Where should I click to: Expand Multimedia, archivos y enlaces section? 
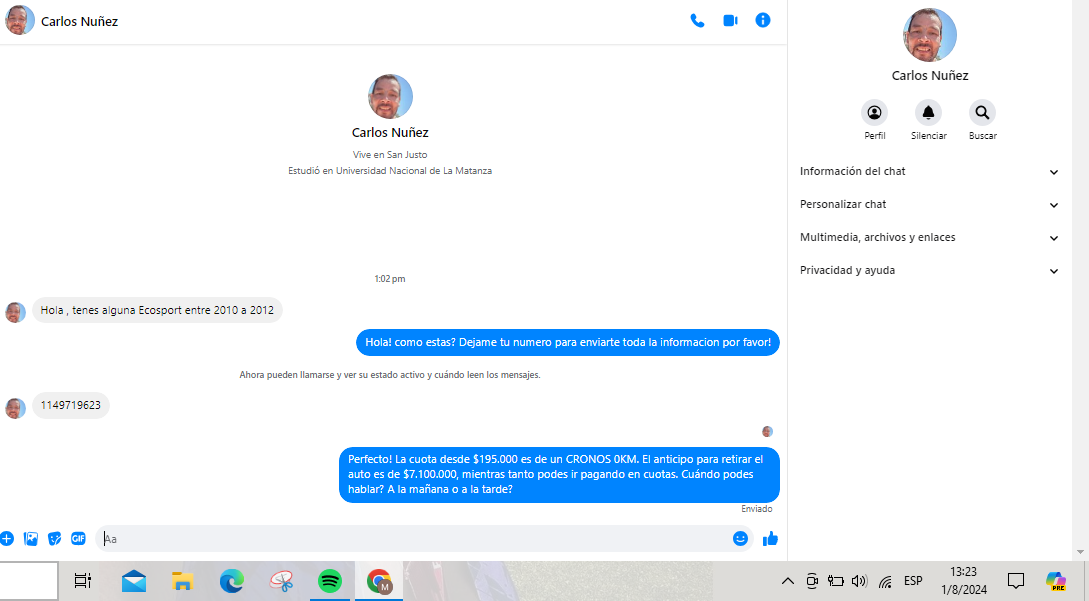pos(928,238)
